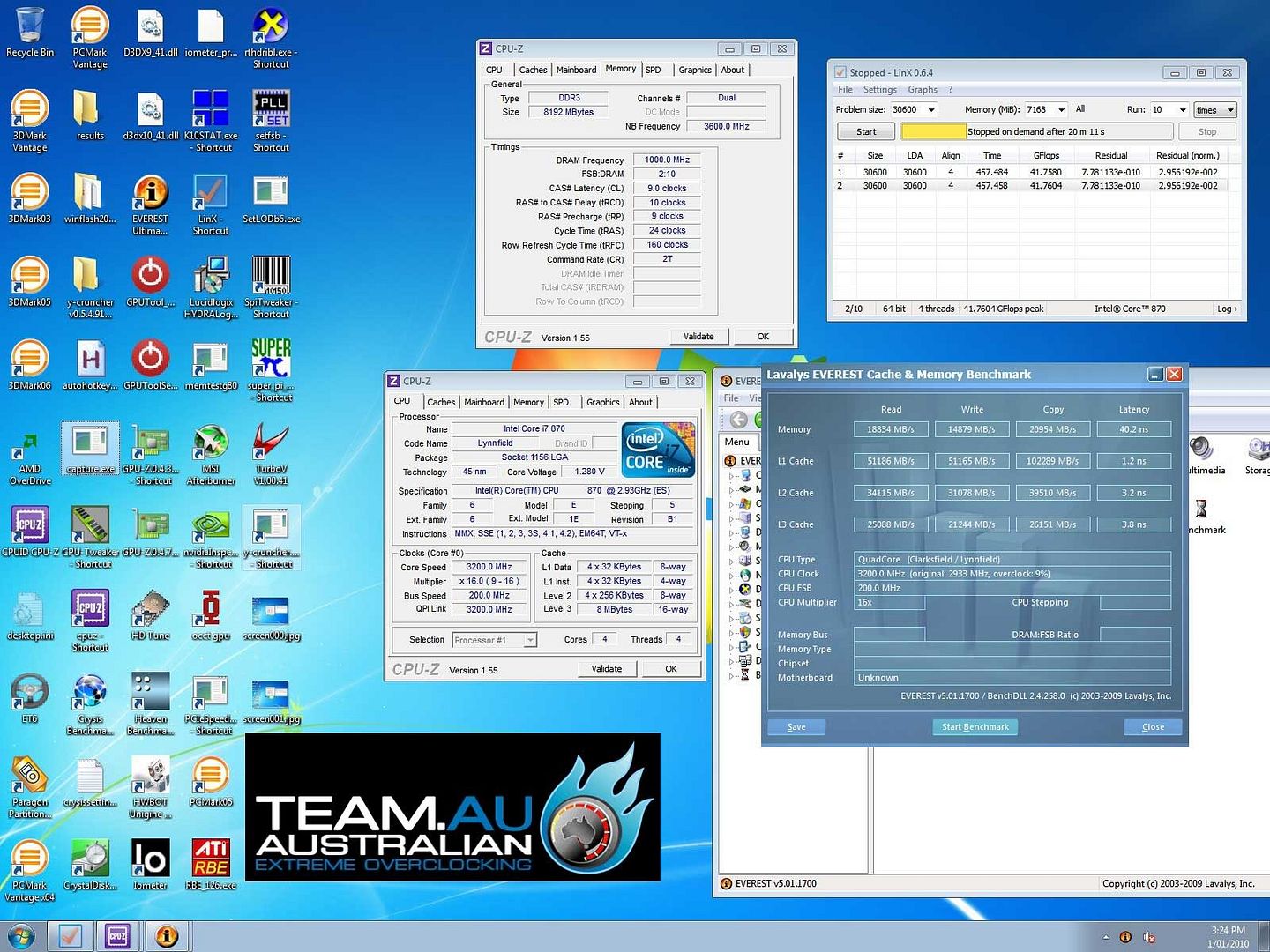Image resolution: width=1270 pixels, height=952 pixels.
Task: Expand first tree node in EVEREST menu
Action: [731, 475]
